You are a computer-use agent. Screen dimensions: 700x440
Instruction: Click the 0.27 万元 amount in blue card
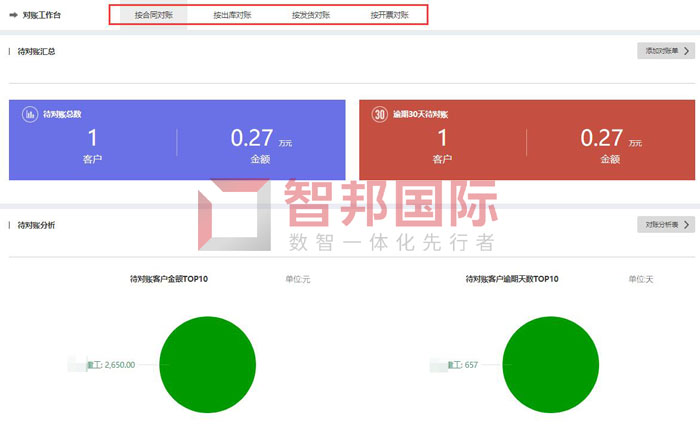pyautogui.click(x=252, y=138)
